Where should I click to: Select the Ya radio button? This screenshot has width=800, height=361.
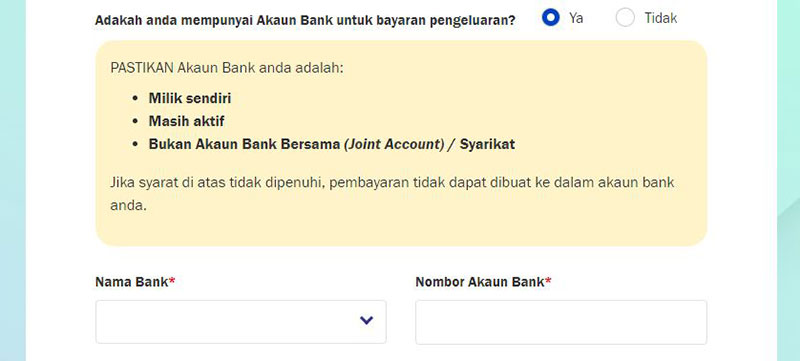click(551, 18)
